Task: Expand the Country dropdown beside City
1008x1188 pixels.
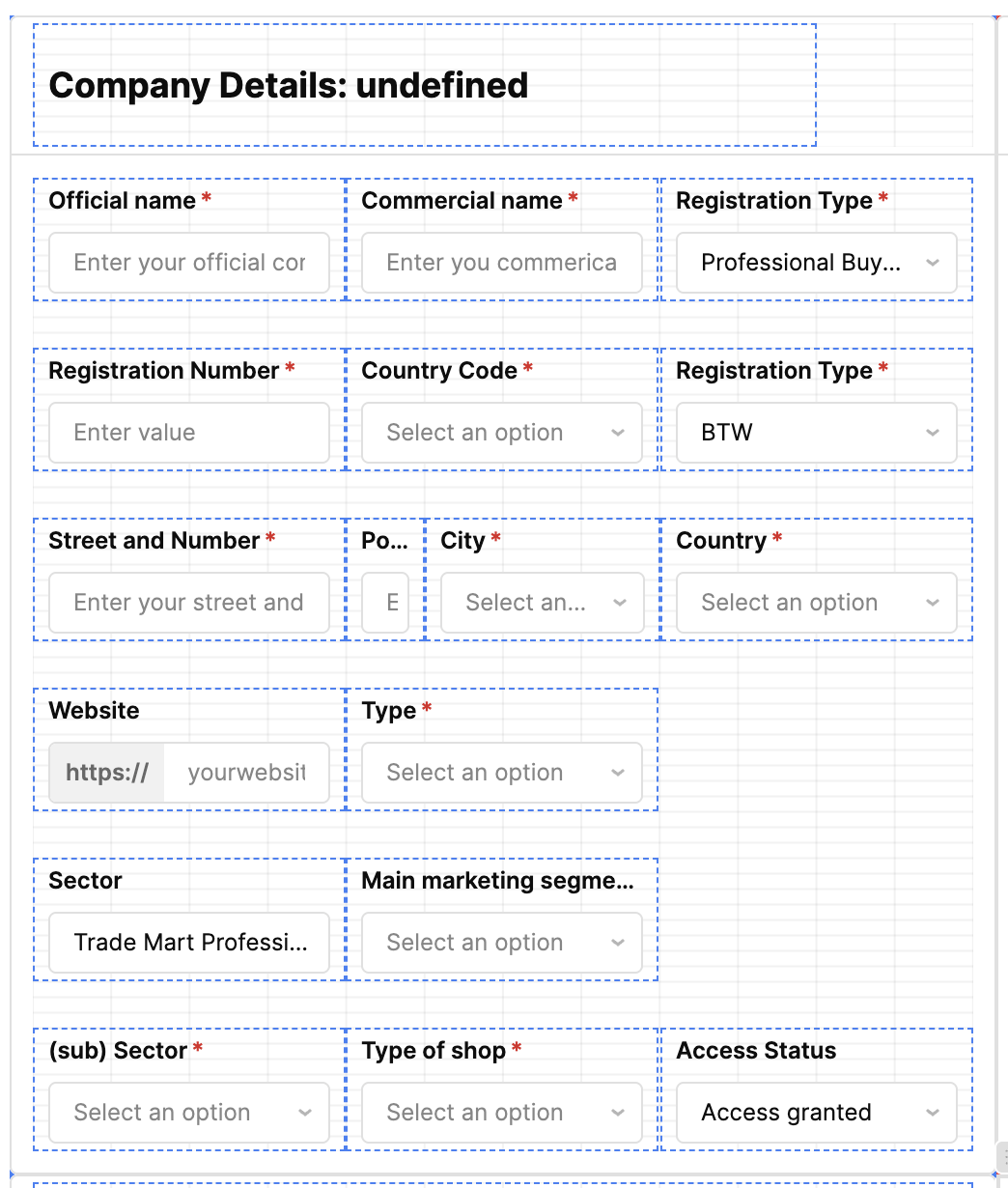Action: point(816,603)
